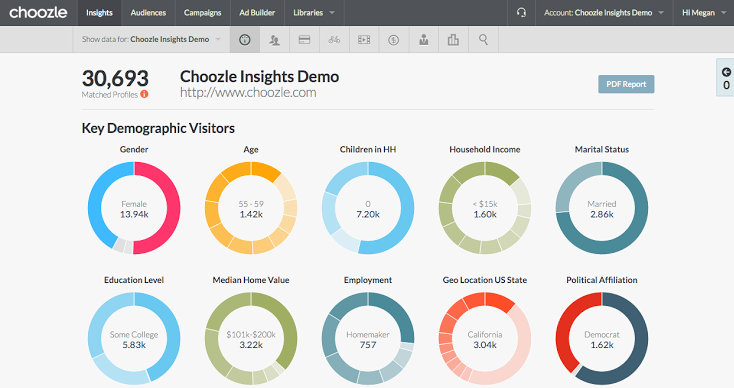734x388 pixels.
Task: Select the credit card purchases icon
Action: tap(304, 40)
